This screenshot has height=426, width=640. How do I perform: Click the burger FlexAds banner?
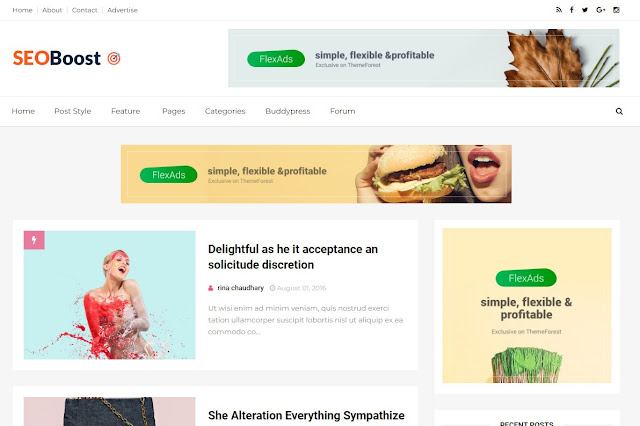tap(316, 174)
